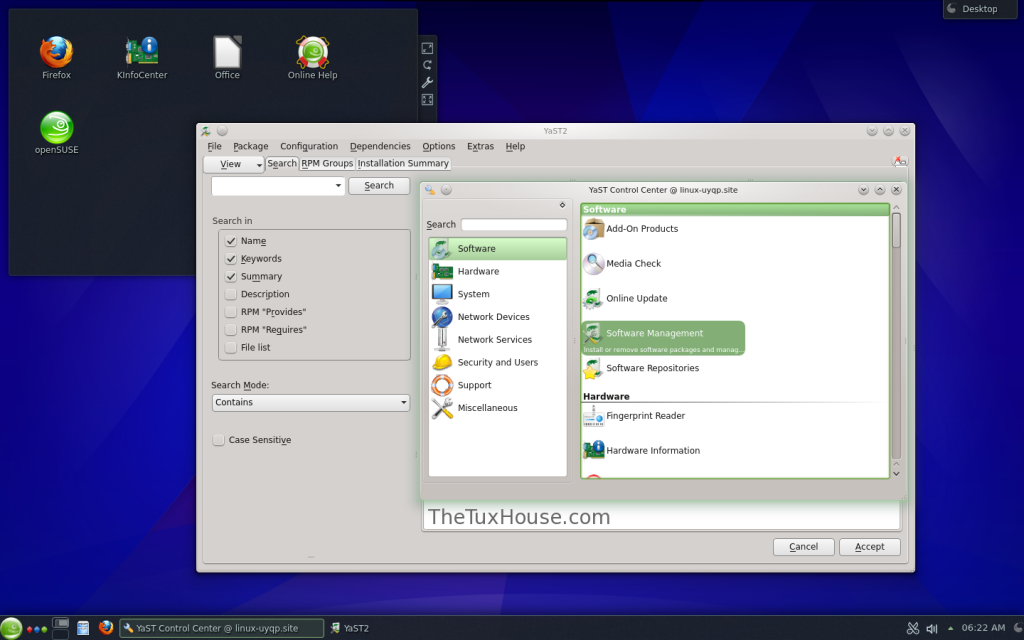
Task: Switch to the Installation Summary tab
Action: (403, 164)
